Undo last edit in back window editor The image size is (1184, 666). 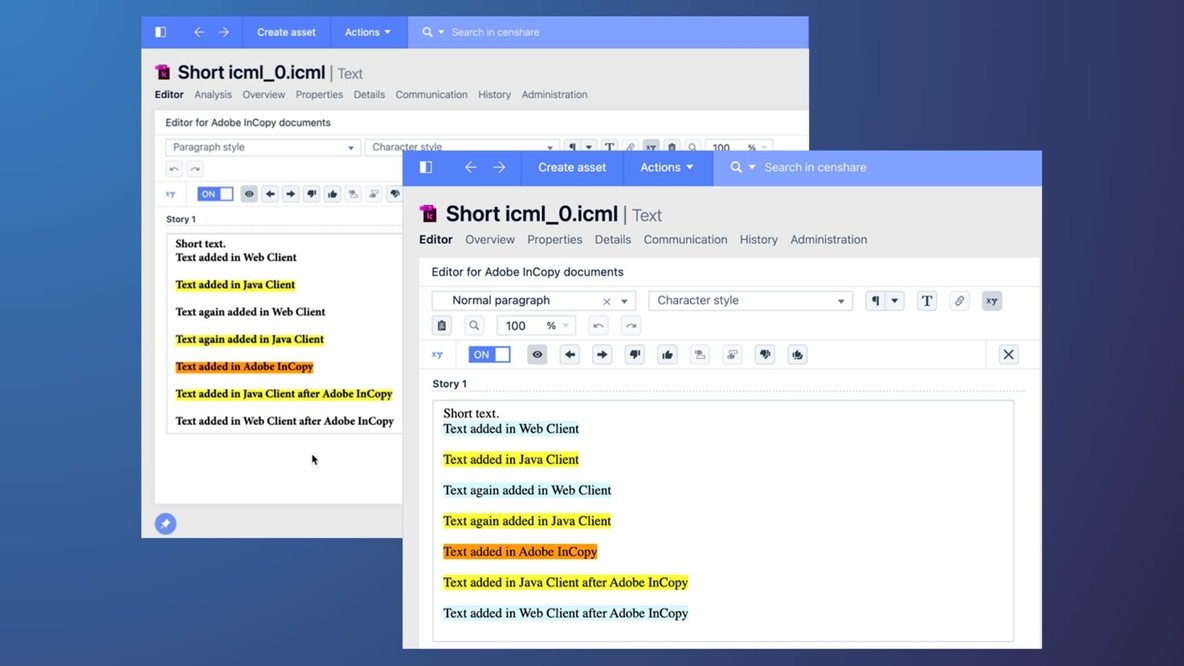[x=174, y=168]
